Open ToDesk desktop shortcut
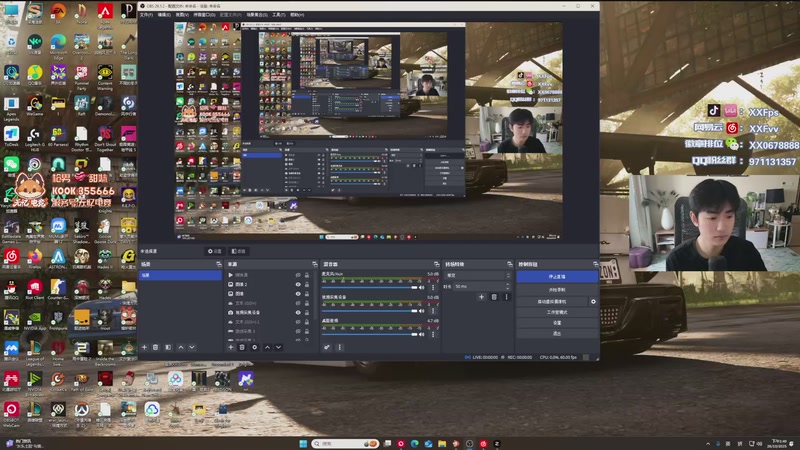This screenshot has height=450, width=800. coord(11,136)
